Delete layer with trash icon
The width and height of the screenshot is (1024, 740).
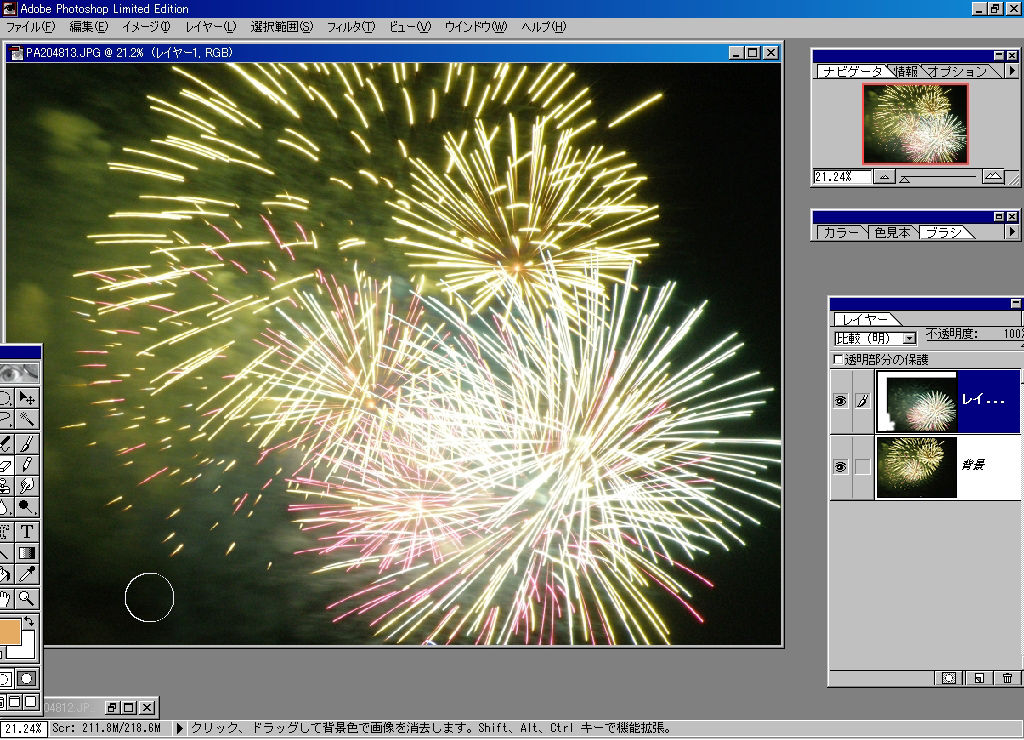(1007, 678)
